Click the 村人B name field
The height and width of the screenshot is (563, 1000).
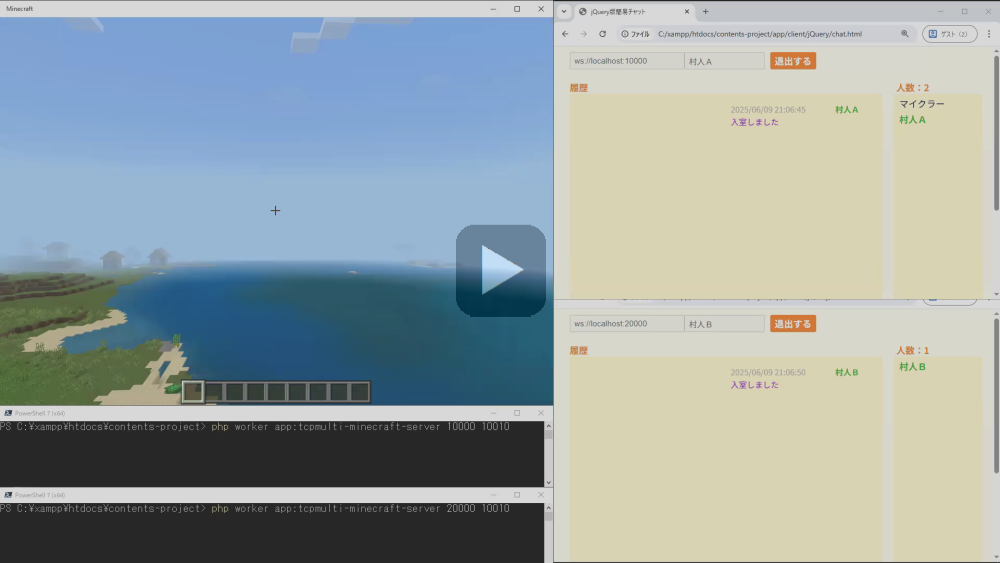[724, 324]
